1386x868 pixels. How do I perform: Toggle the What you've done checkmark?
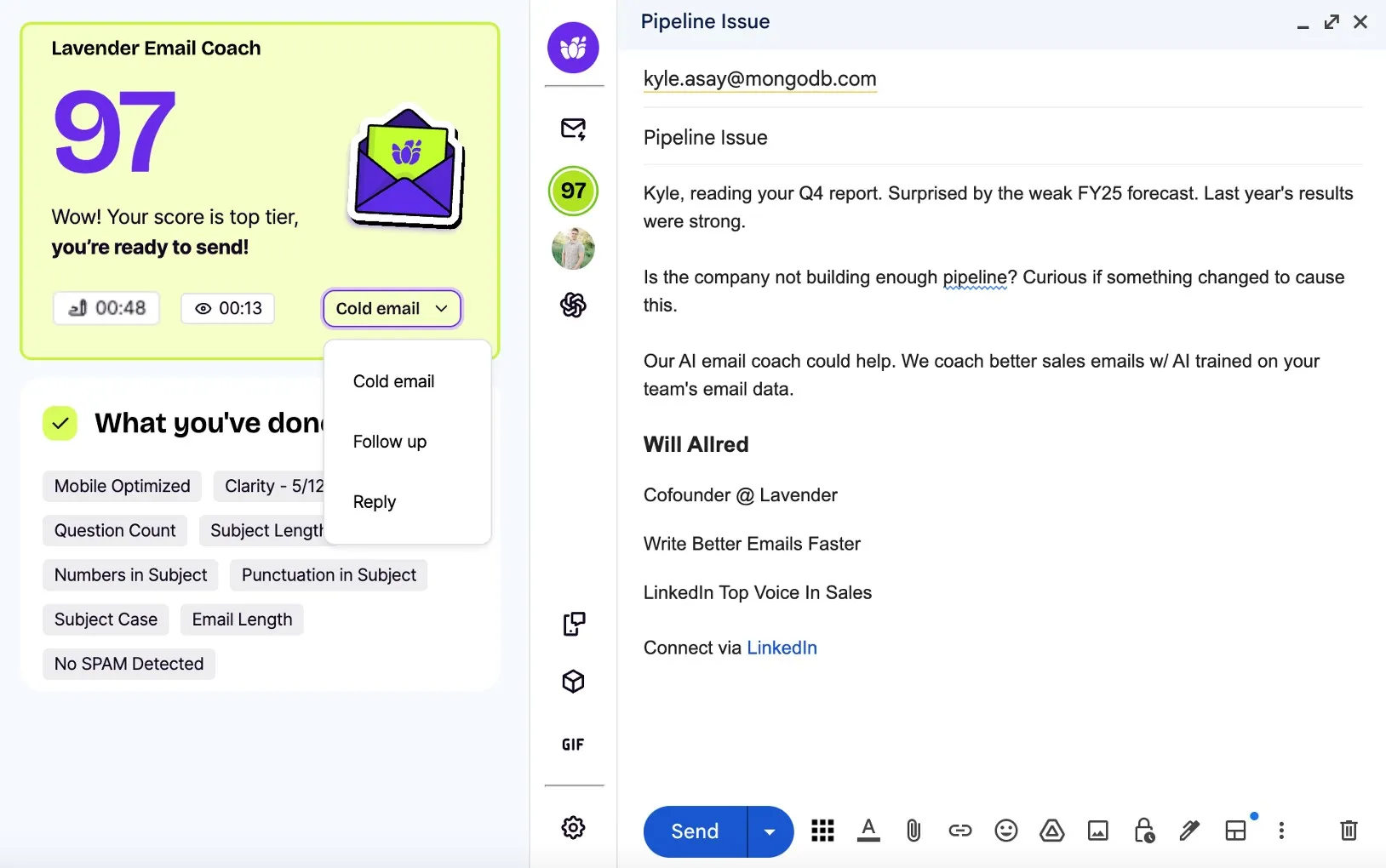(60, 423)
